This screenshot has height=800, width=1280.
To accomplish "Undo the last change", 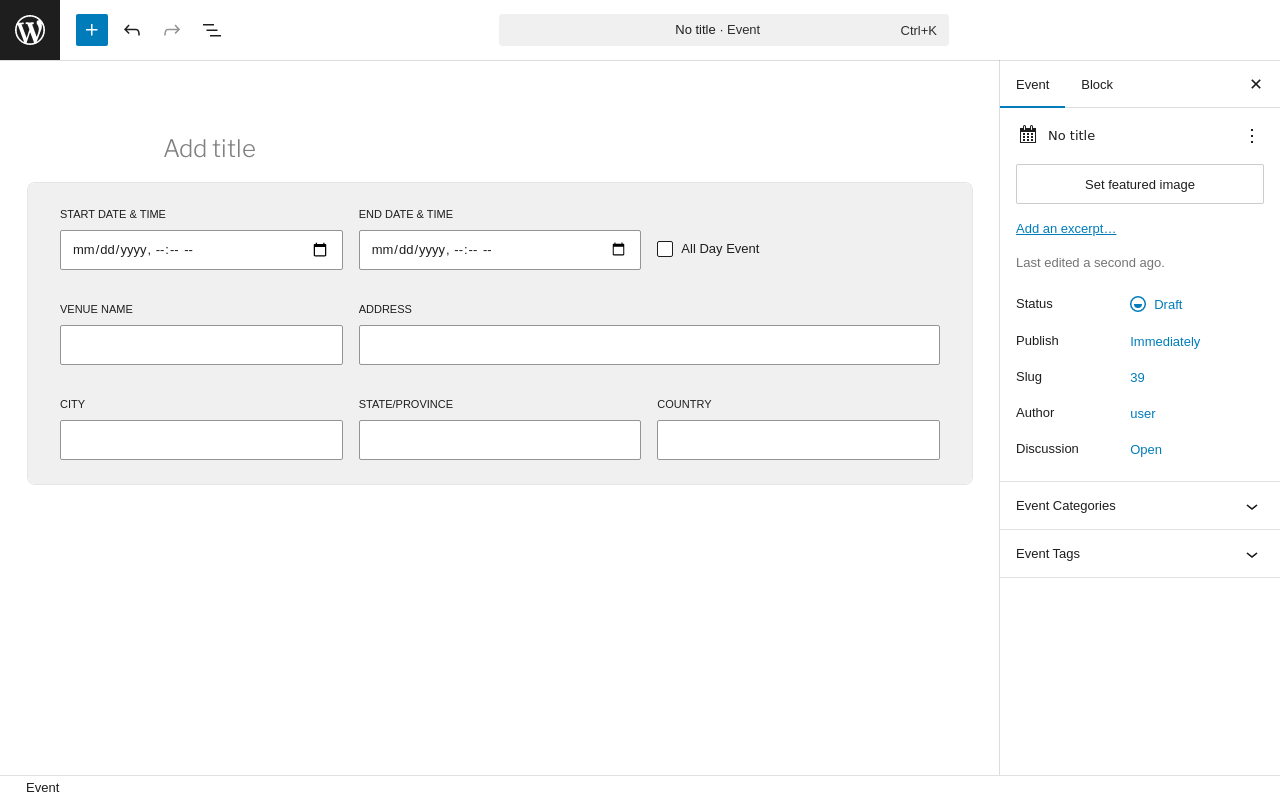I will [x=132, y=30].
